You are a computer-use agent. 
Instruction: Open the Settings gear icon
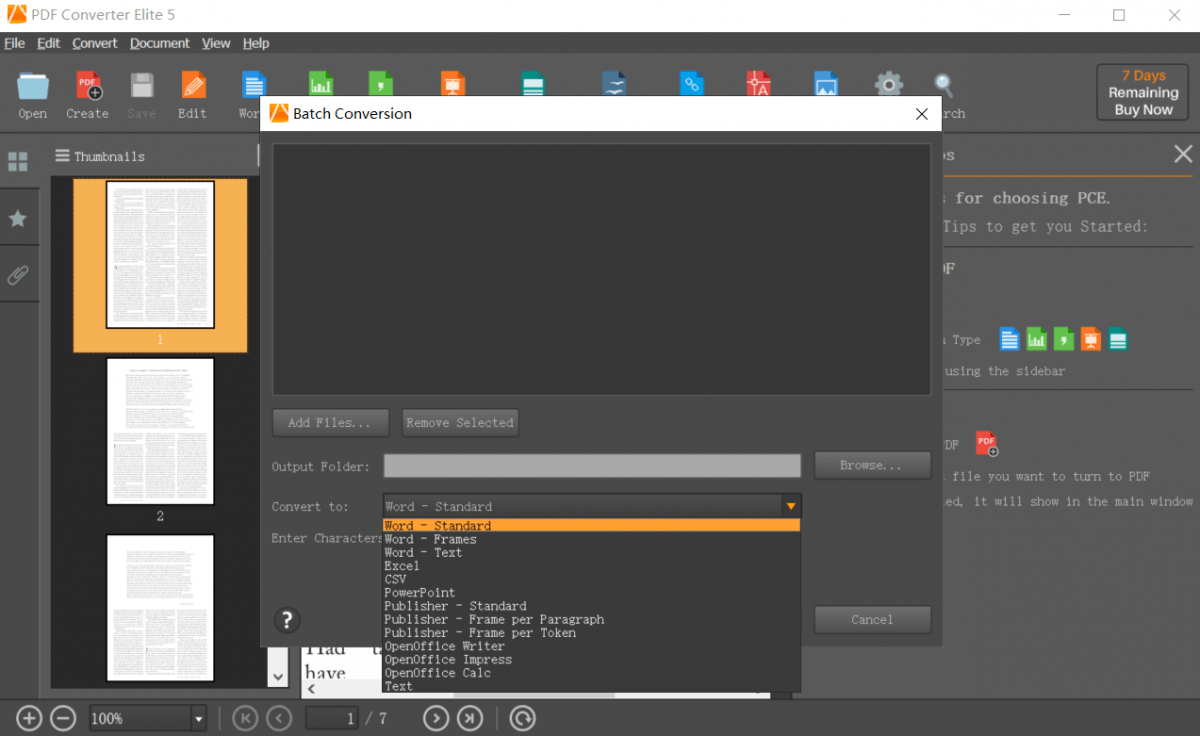tap(888, 84)
